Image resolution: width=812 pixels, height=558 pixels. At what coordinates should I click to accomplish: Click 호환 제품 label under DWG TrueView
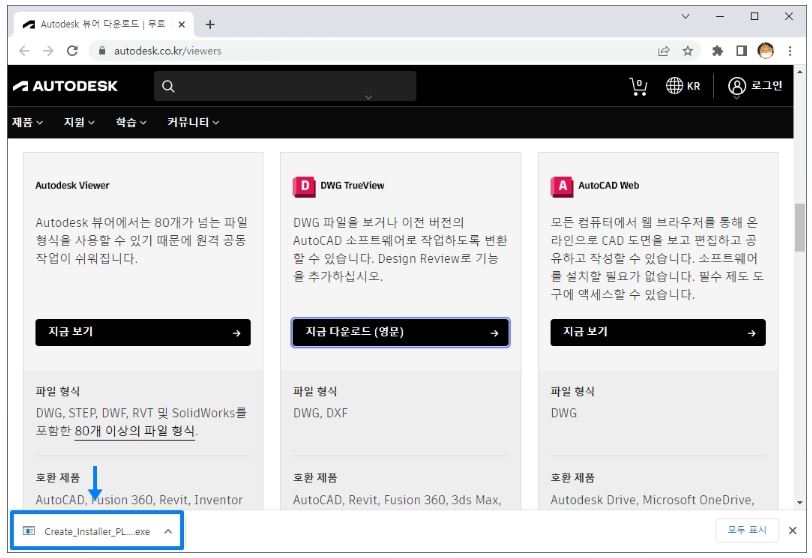pos(315,478)
